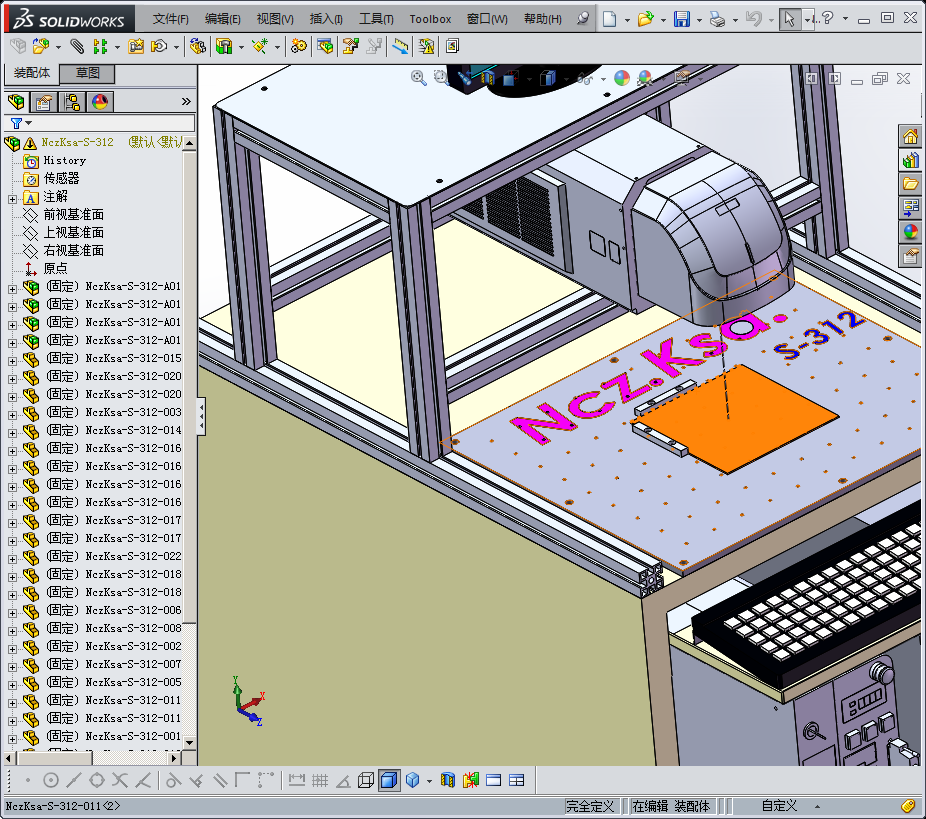Click the Assembly Features icon
Image resolution: width=926 pixels, height=819 pixels.
(224, 46)
